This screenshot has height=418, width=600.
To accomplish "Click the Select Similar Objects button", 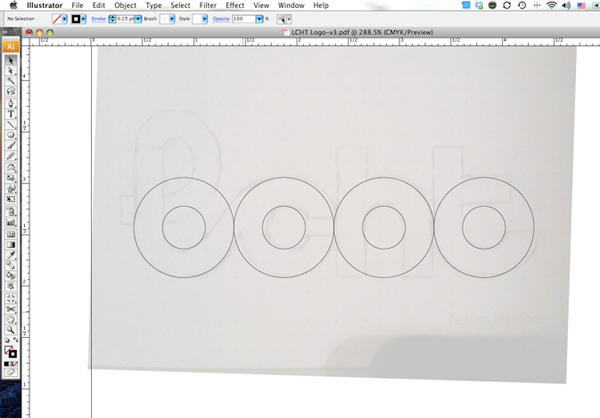I will 282,19.
